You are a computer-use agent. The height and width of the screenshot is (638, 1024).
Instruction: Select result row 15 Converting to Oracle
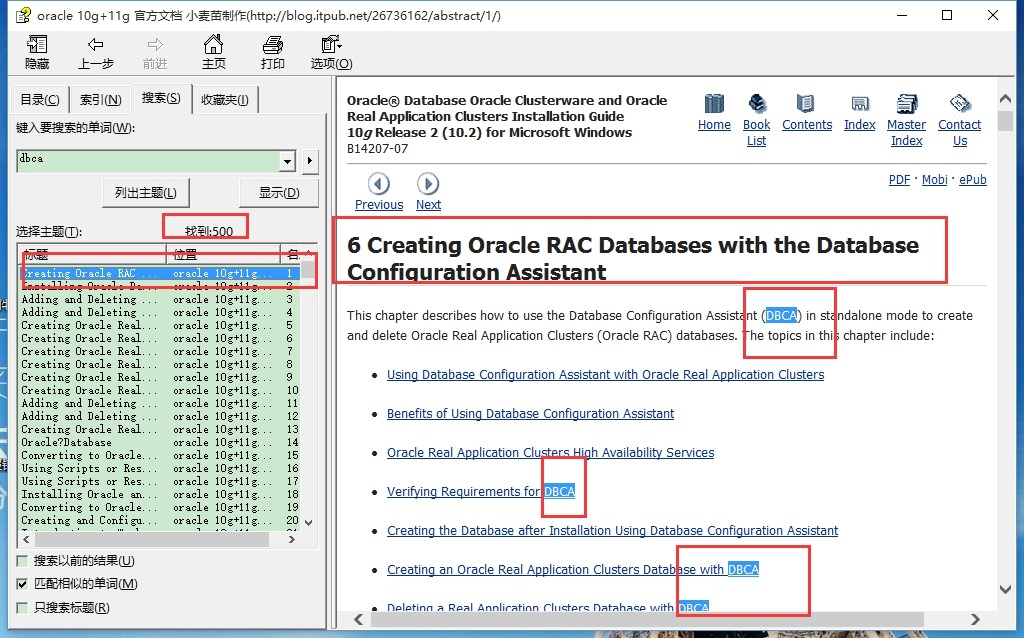pos(160,455)
